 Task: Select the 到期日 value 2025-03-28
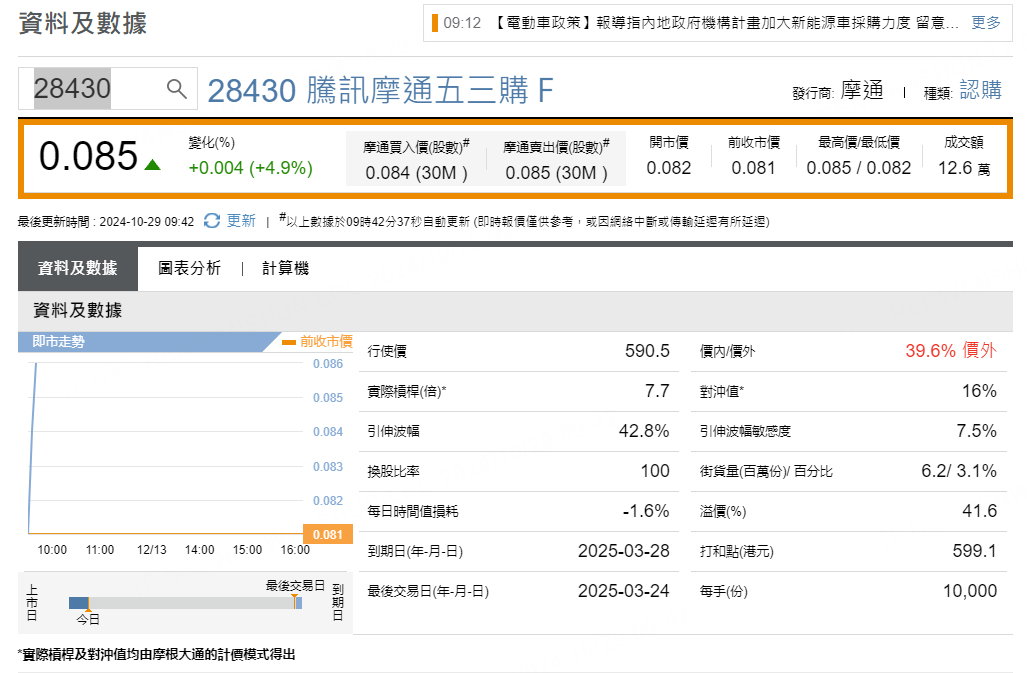point(624,551)
